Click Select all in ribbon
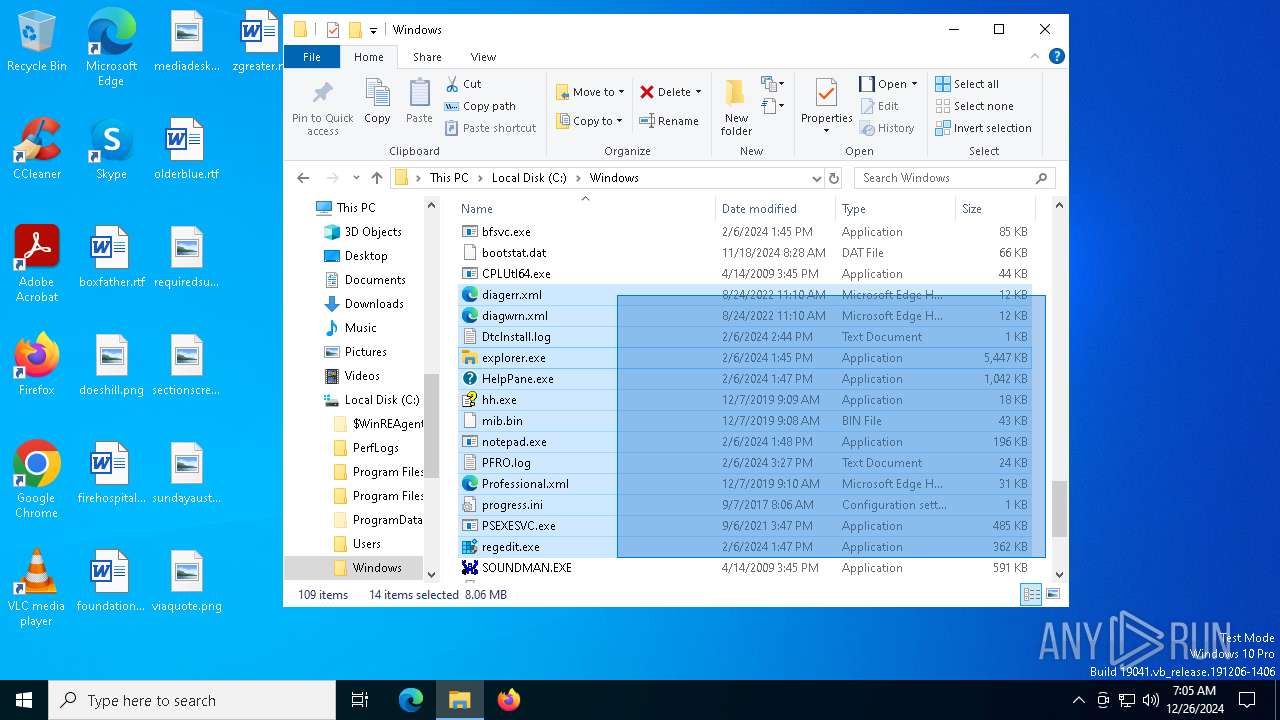 point(966,84)
